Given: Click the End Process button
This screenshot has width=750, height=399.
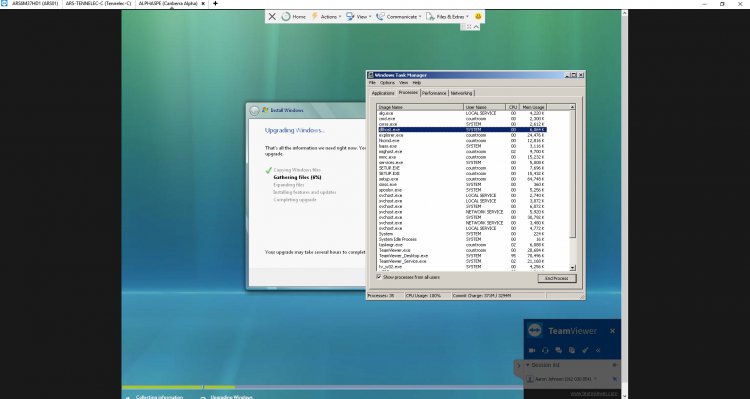Looking at the screenshot, I should coord(557,278).
